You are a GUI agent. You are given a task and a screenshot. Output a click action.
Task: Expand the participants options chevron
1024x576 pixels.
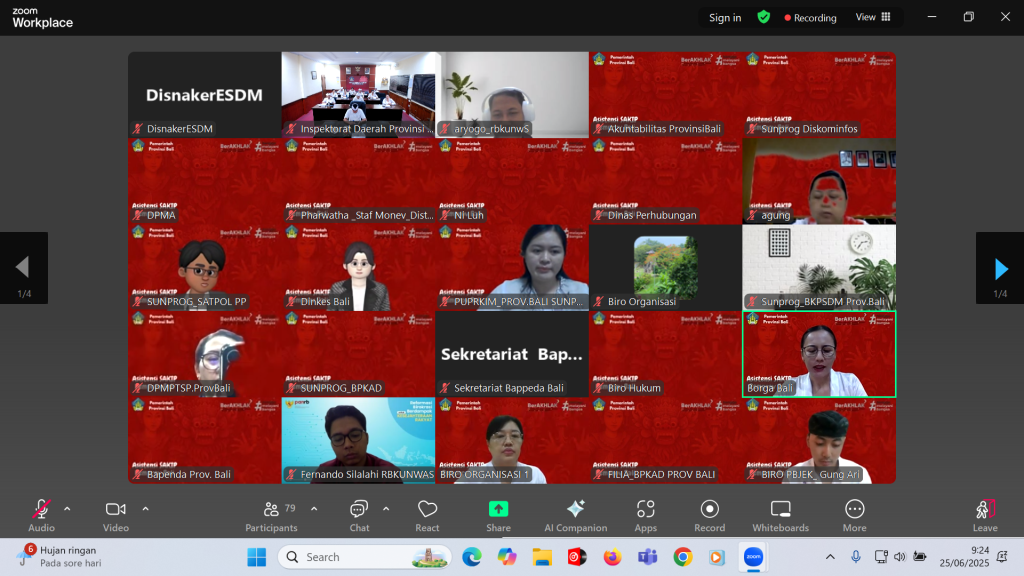[x=314, y=508]
